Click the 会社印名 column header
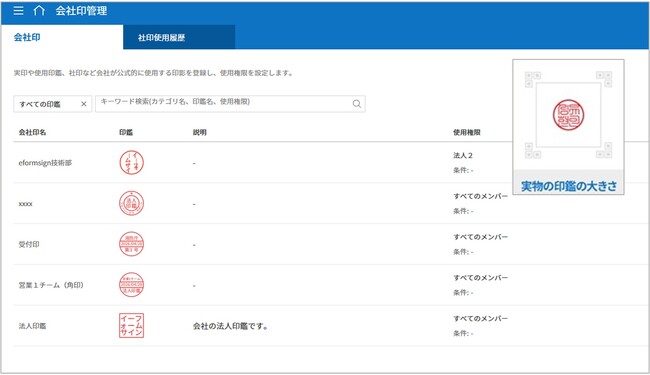This screenshot has width=650, height=375. (32, 132)
